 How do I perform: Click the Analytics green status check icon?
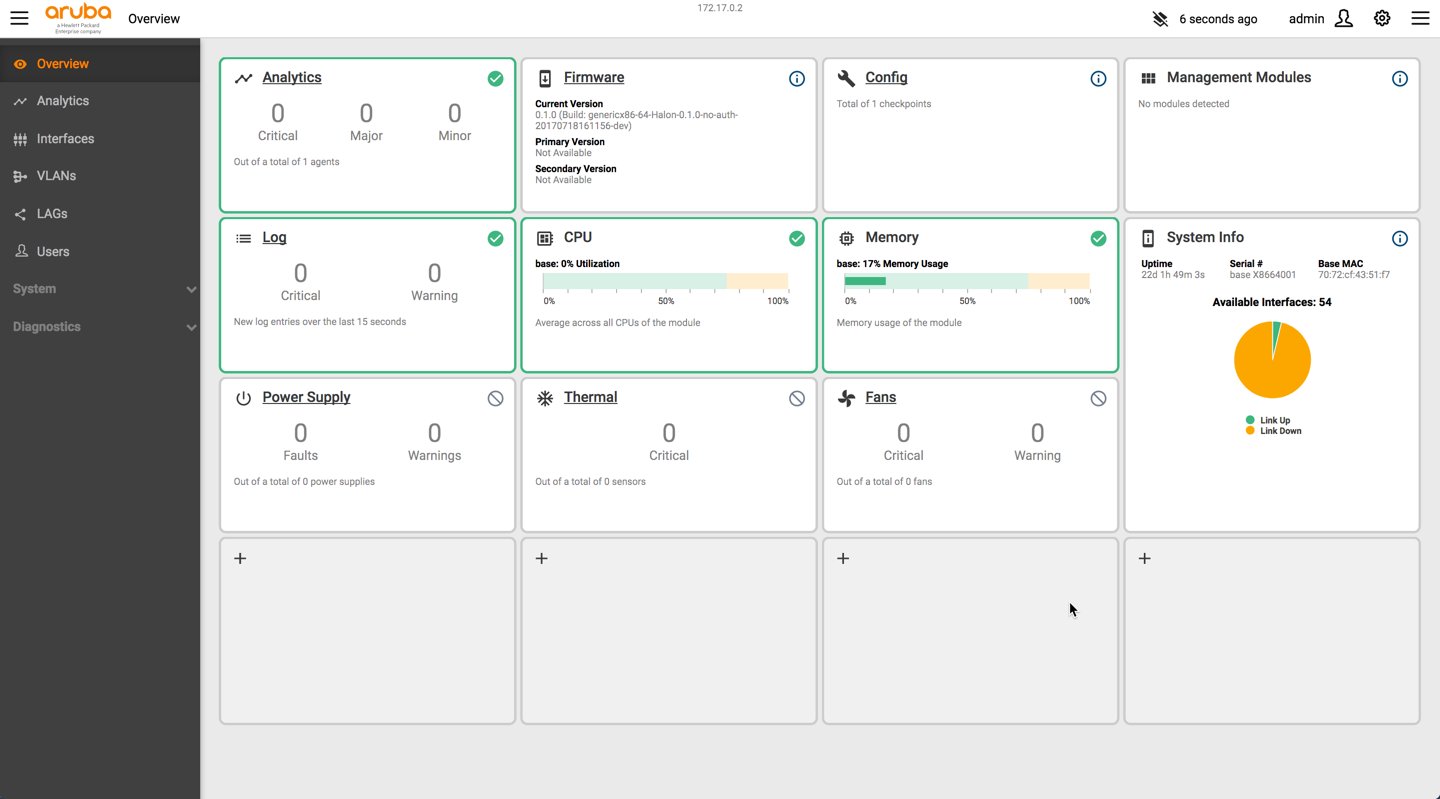click(x=495, y=78)
